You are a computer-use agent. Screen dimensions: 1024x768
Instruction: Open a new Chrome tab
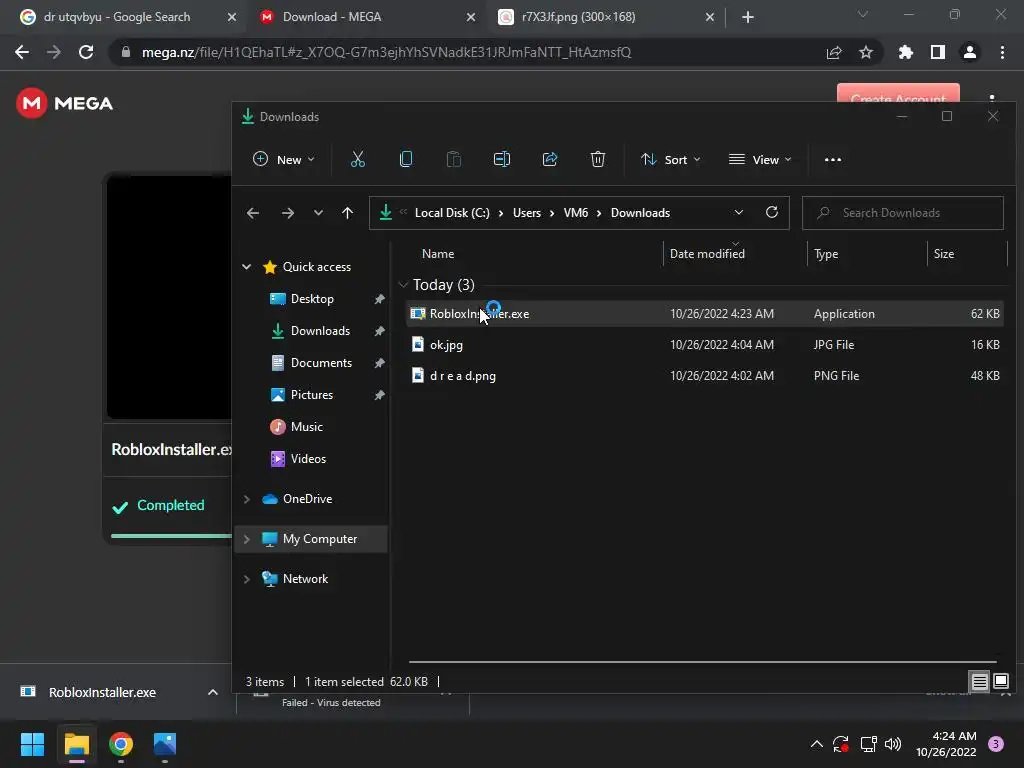click(x=748, y=17)
